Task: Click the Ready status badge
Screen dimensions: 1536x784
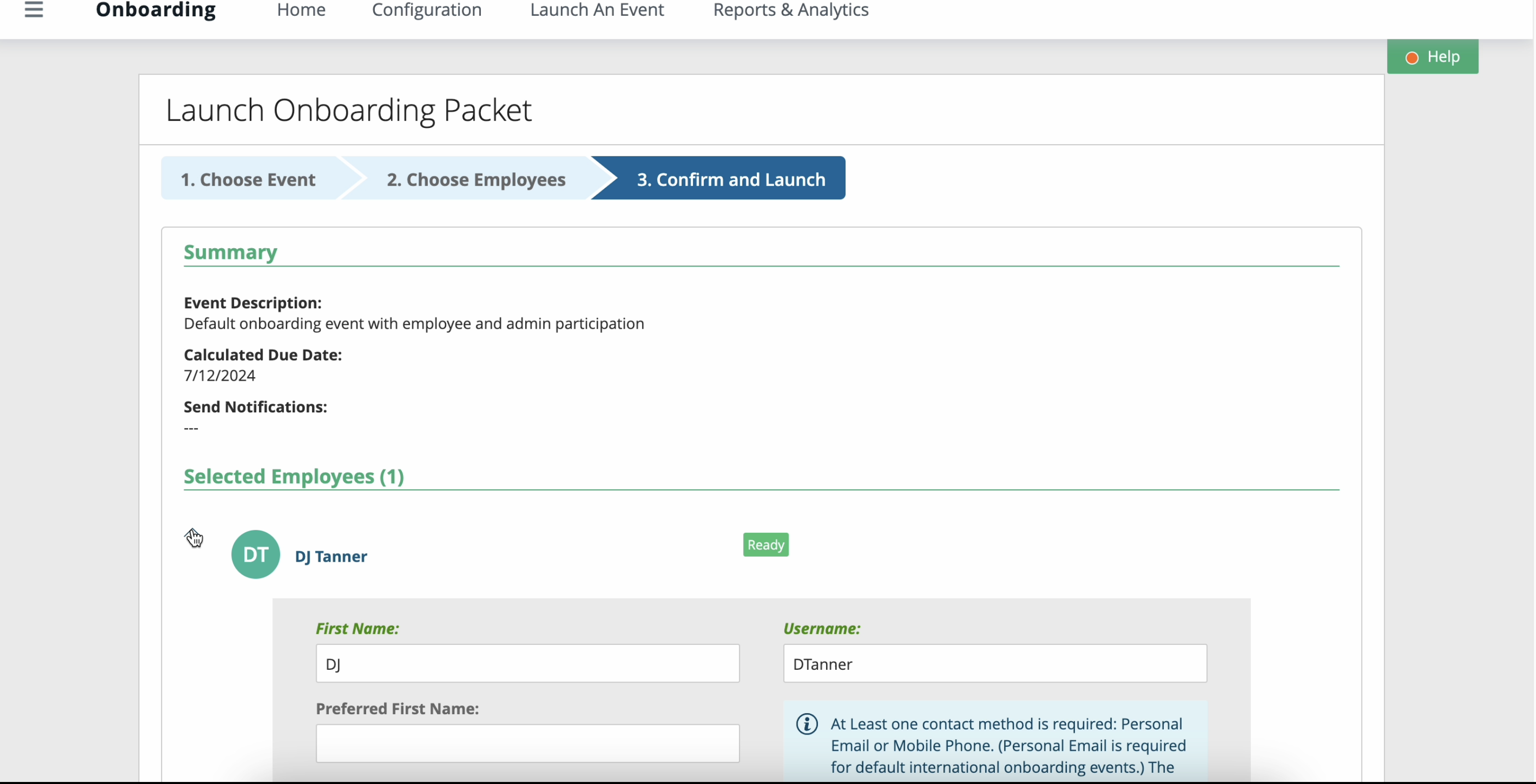Action: coord(765,544)
